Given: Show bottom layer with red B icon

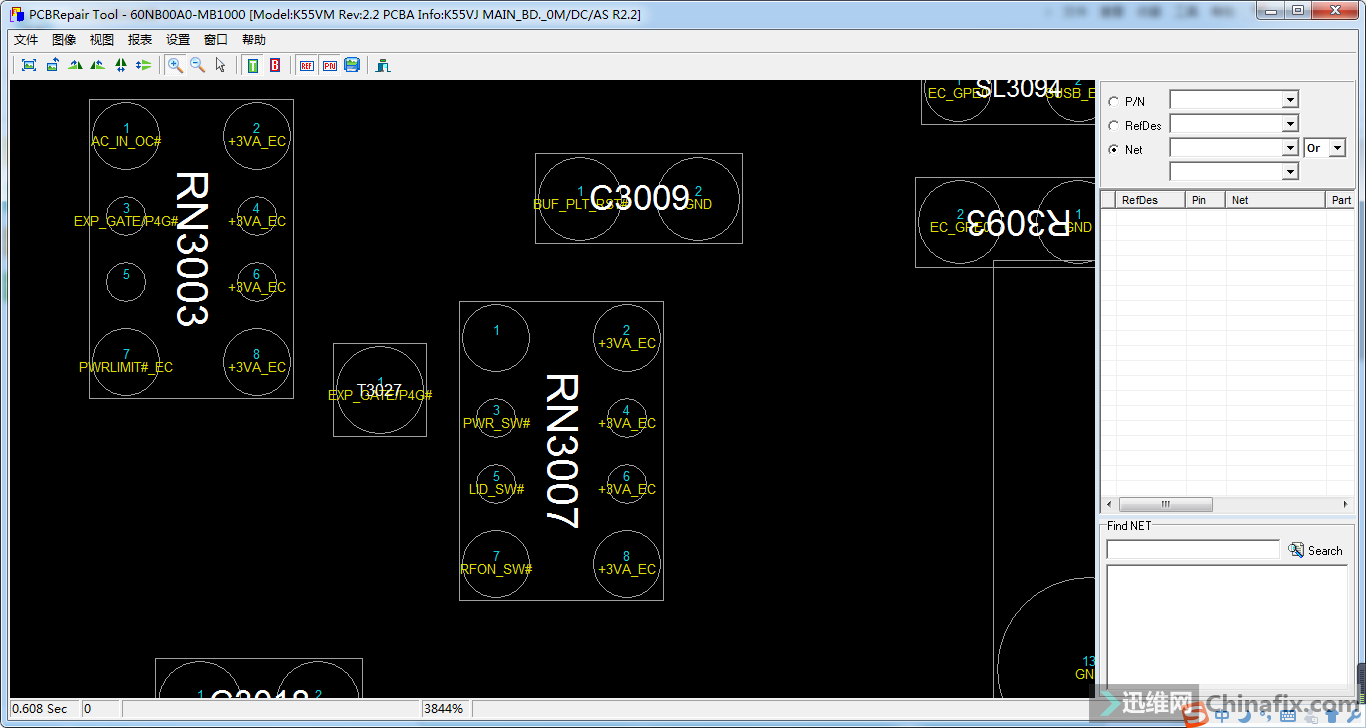Looking at the screenshot, I should pos(275,65).
